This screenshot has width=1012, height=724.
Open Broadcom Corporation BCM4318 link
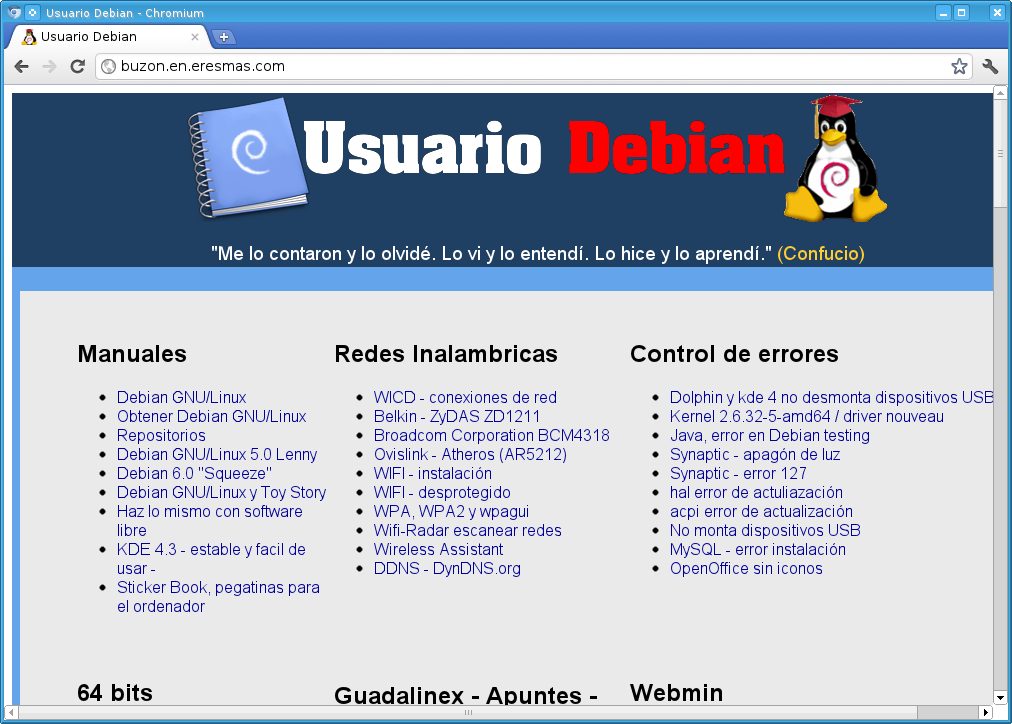click(x=492, y=436)
